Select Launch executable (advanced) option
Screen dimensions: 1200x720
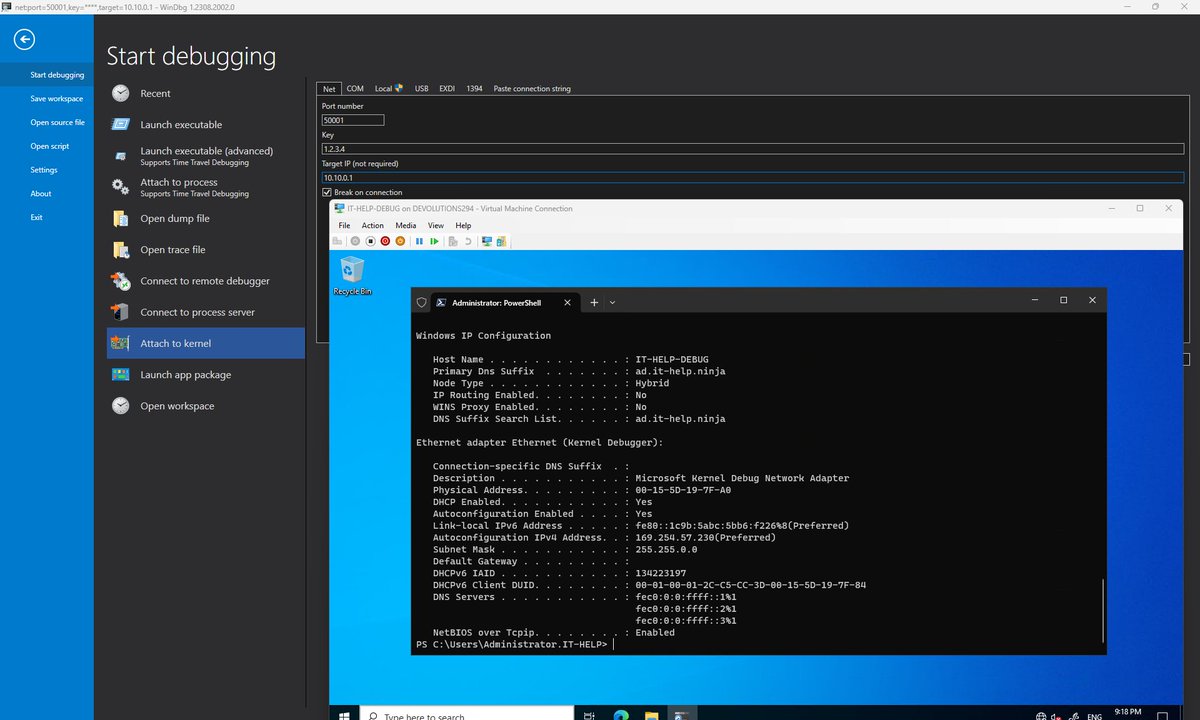coord(206,155)
